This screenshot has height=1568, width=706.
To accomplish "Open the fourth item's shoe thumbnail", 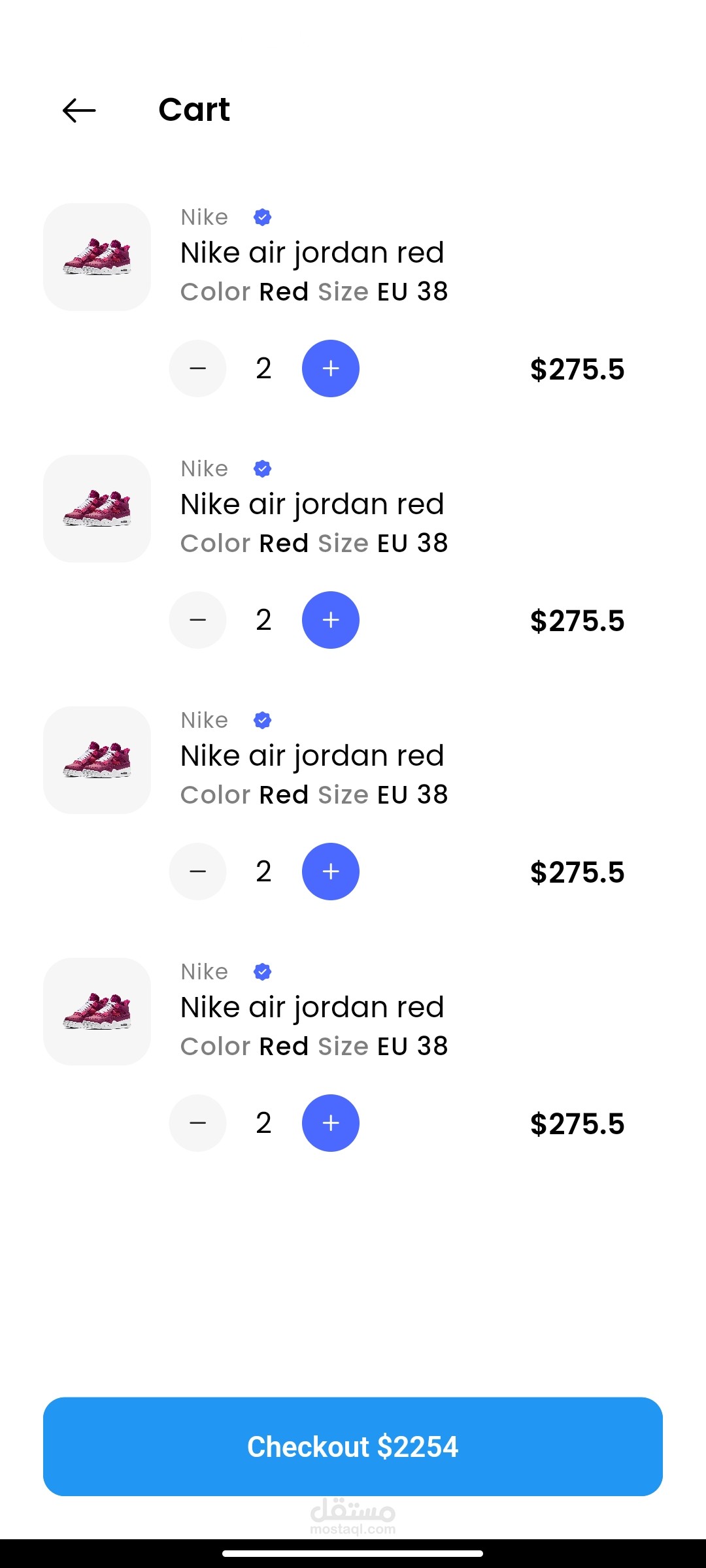I will click(x=97, y=1011).
